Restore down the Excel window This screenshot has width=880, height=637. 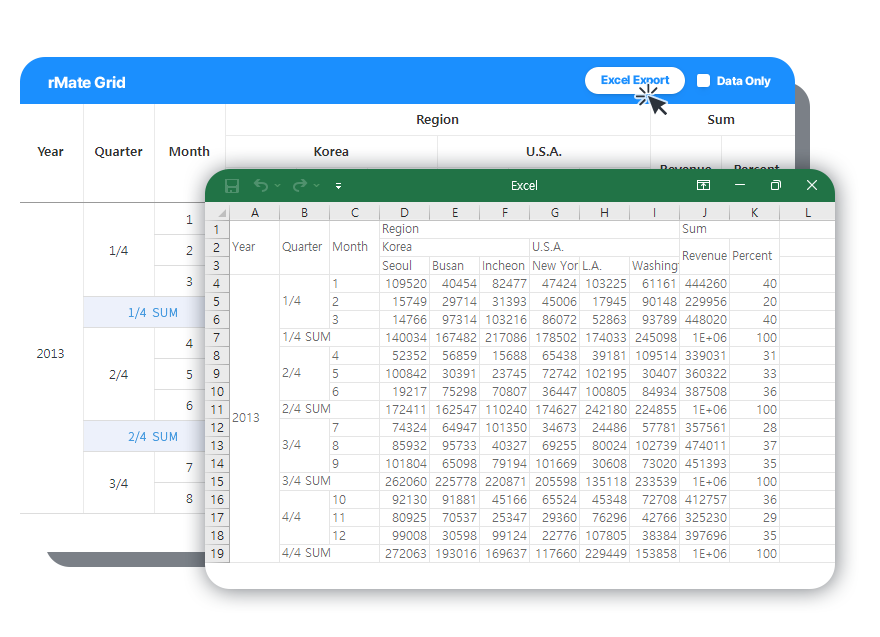click(x=775, y=185)
